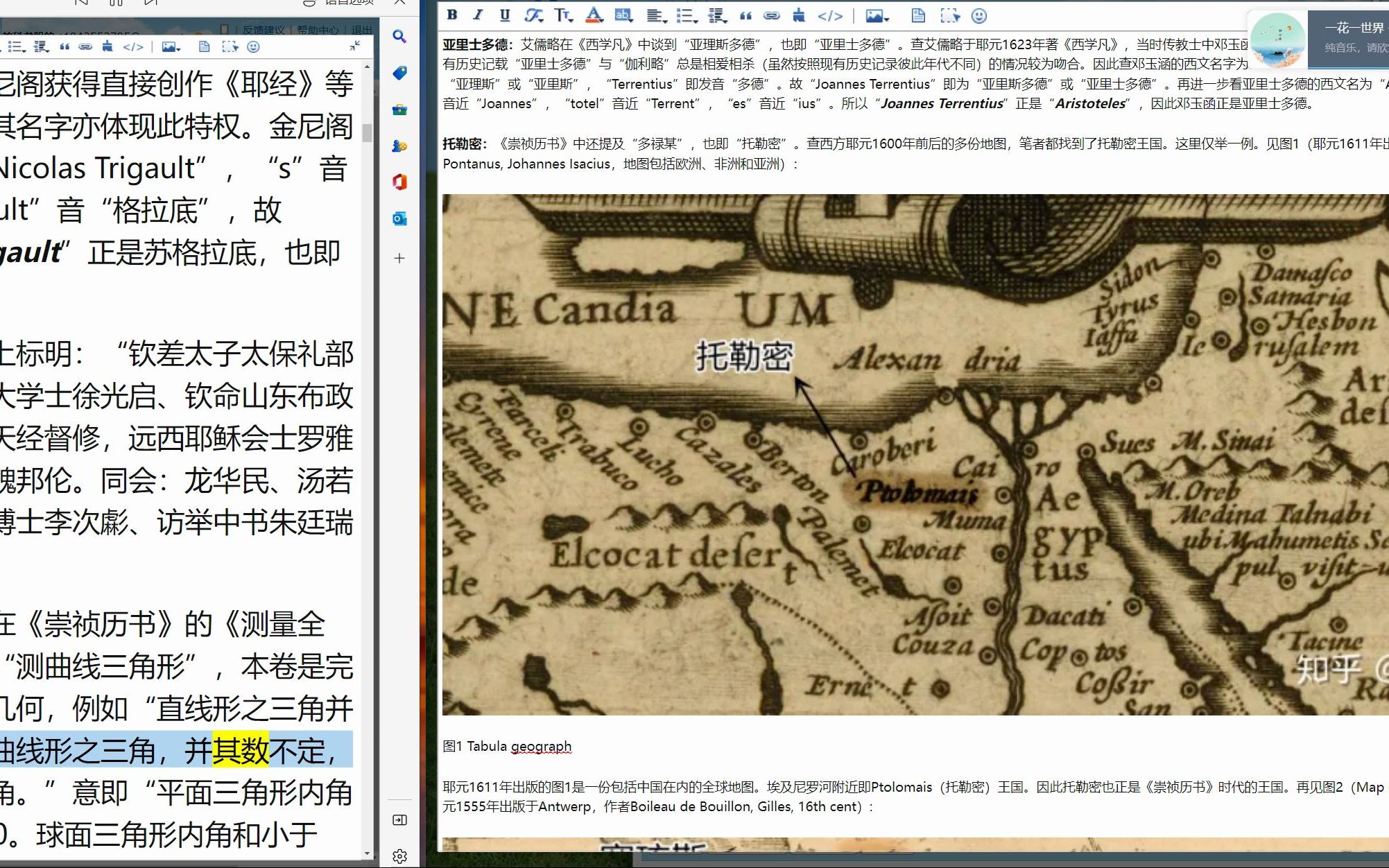Toggle italic formatting in right editor
Viewport: 1389px width, 868px height.
coord(478,15)
